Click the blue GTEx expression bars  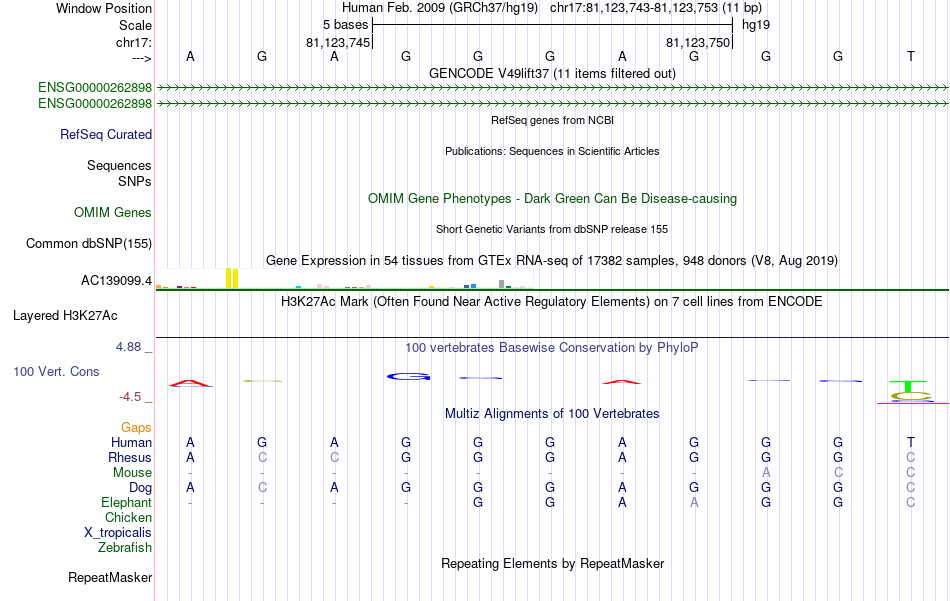click(x=470, y=286)
